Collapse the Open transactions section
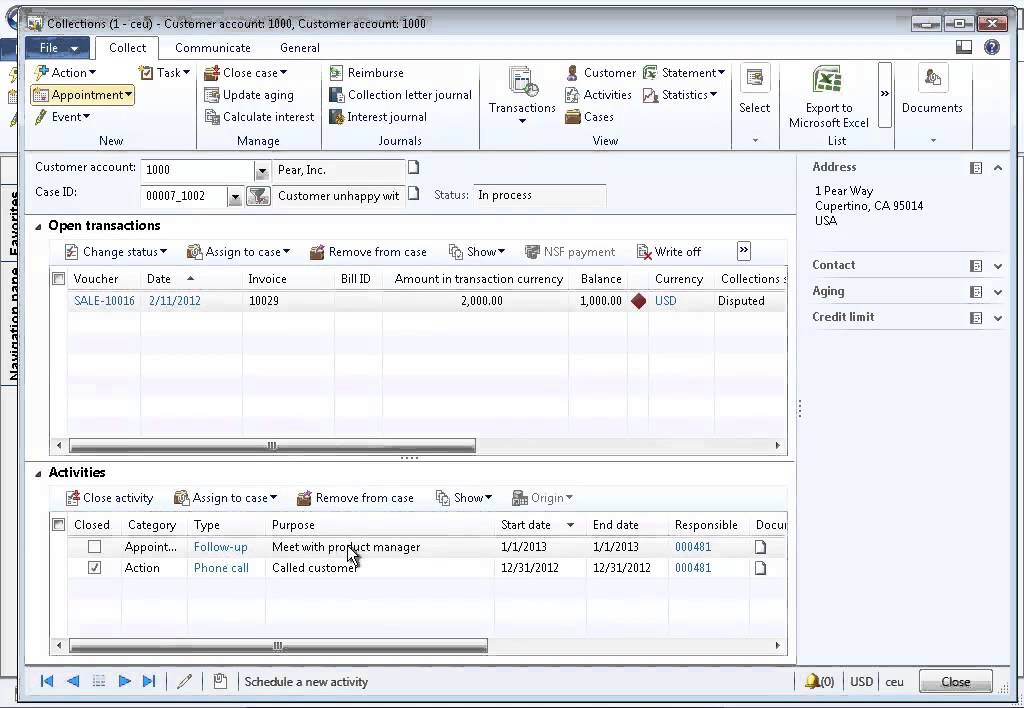This screenshot has width=1024, height=708. (38, 227)
